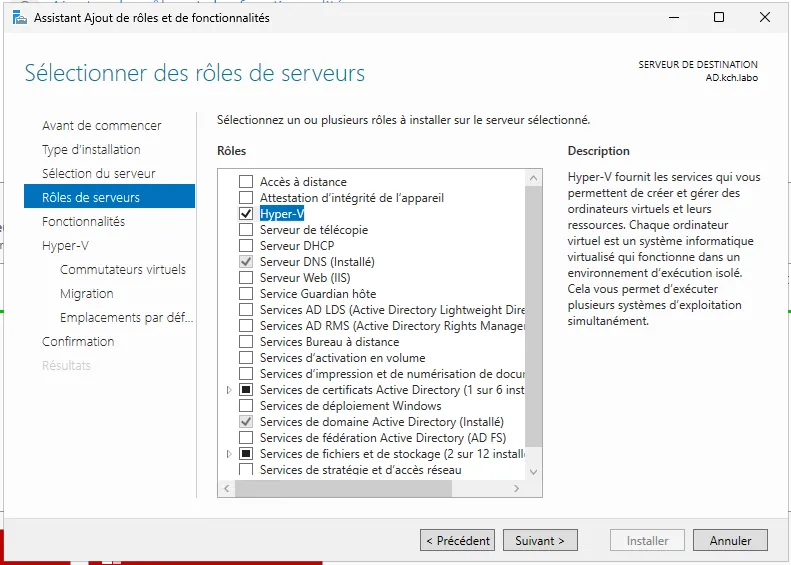Screen dimensions: 791x565
Task: Select the Serveur de télécopie checkbox
Action: (x=246, y=230)
